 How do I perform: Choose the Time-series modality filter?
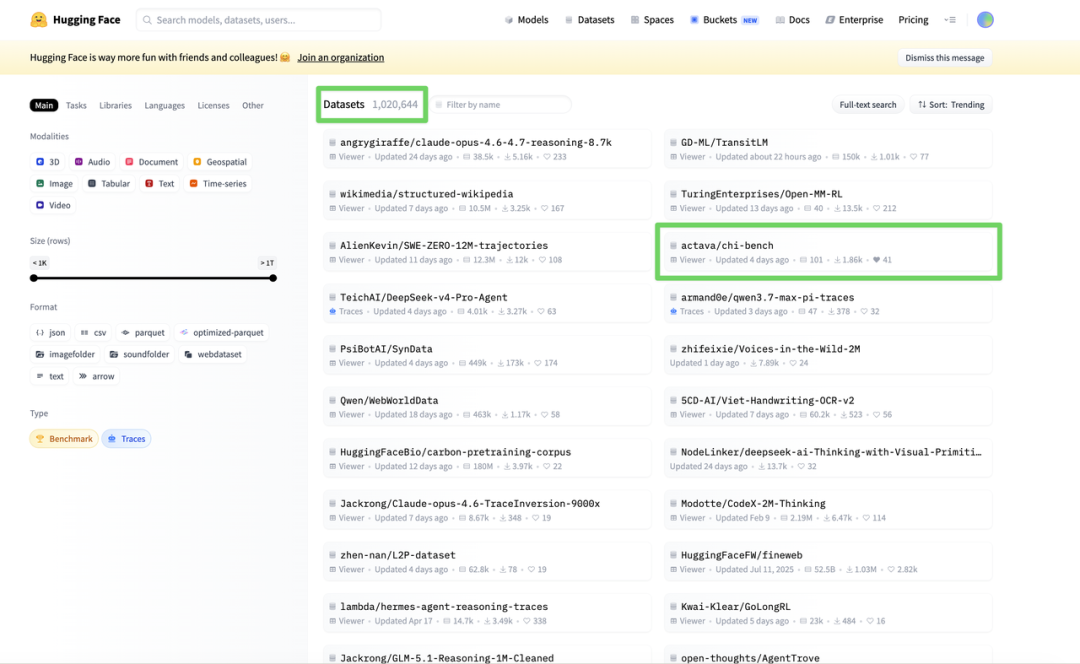tap(218, 184)
